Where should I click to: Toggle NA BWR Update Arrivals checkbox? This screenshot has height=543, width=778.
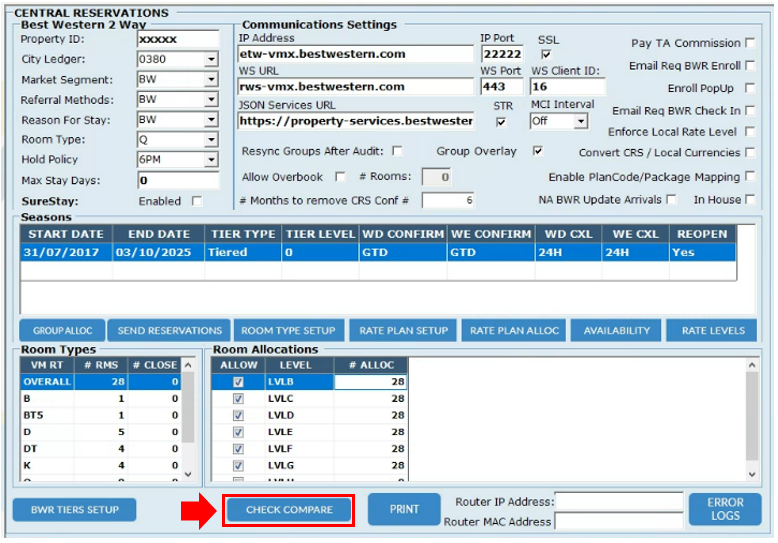tap(671, 200)
